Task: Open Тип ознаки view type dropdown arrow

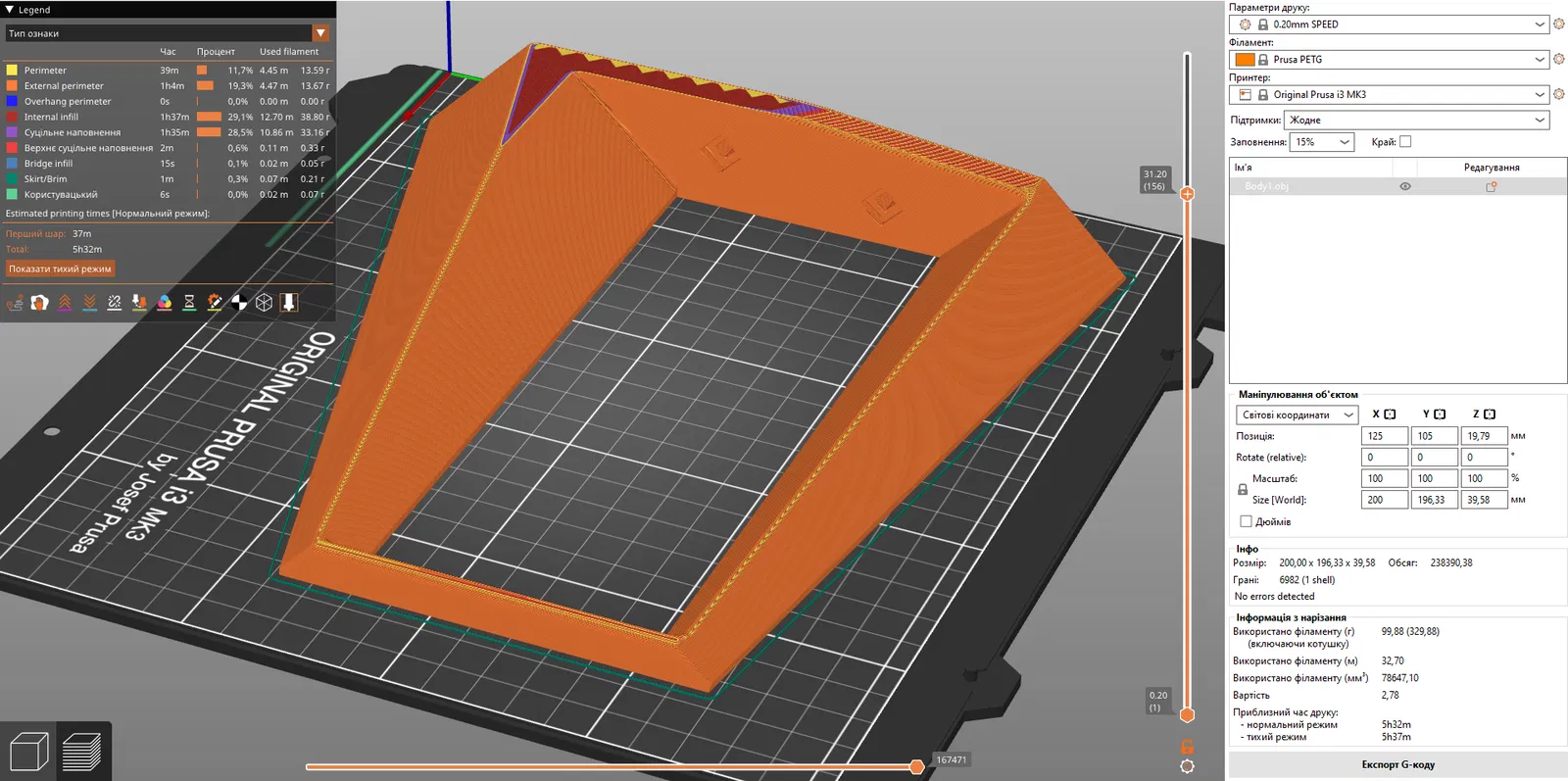Action: point(320,33)
